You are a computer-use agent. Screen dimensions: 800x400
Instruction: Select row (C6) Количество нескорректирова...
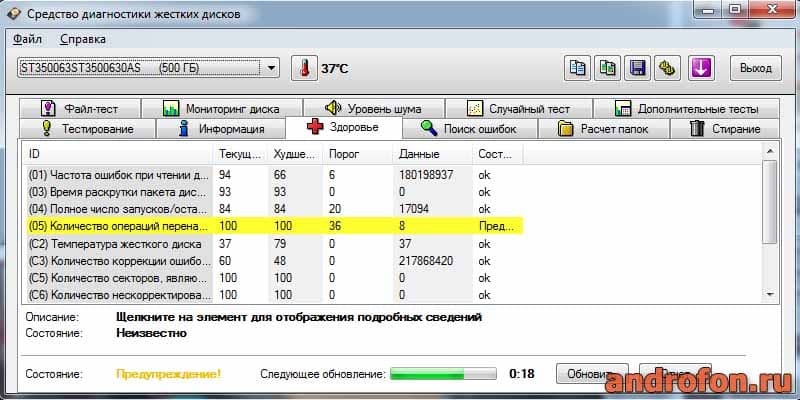point(273,295)
